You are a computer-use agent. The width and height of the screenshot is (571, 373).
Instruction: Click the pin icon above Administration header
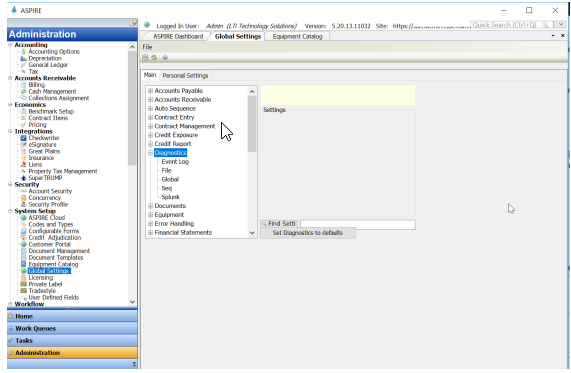tap(133, 23)
